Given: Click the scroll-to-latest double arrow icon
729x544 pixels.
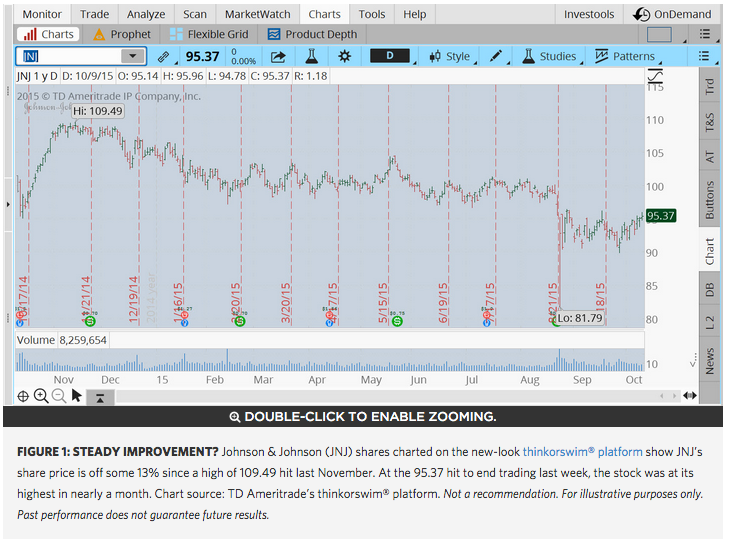Looking at the screenshot, I should (690, 396).
